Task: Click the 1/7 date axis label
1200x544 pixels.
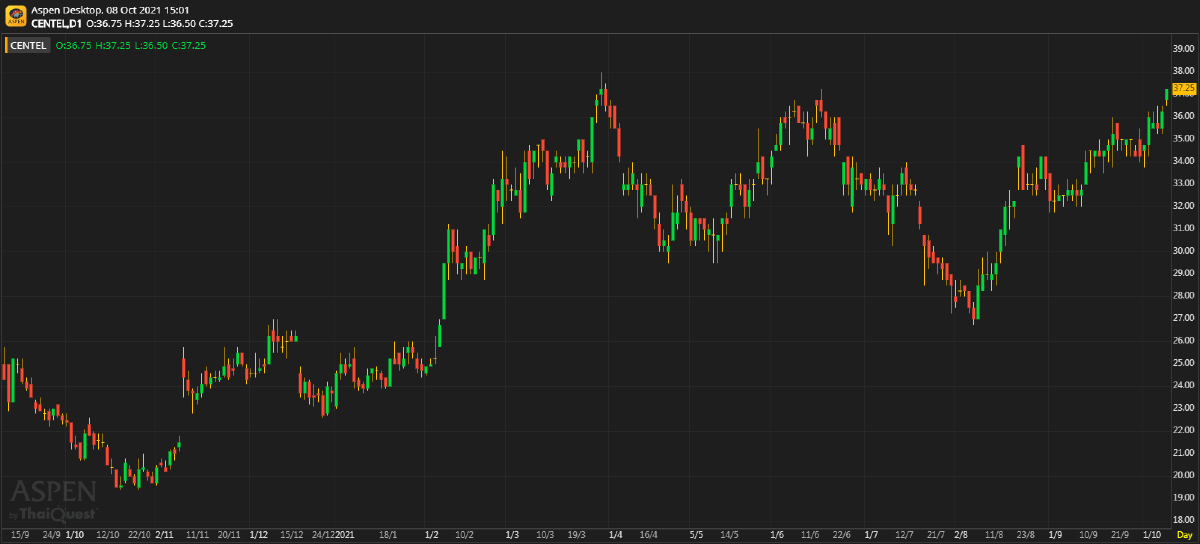Action: 871,535
